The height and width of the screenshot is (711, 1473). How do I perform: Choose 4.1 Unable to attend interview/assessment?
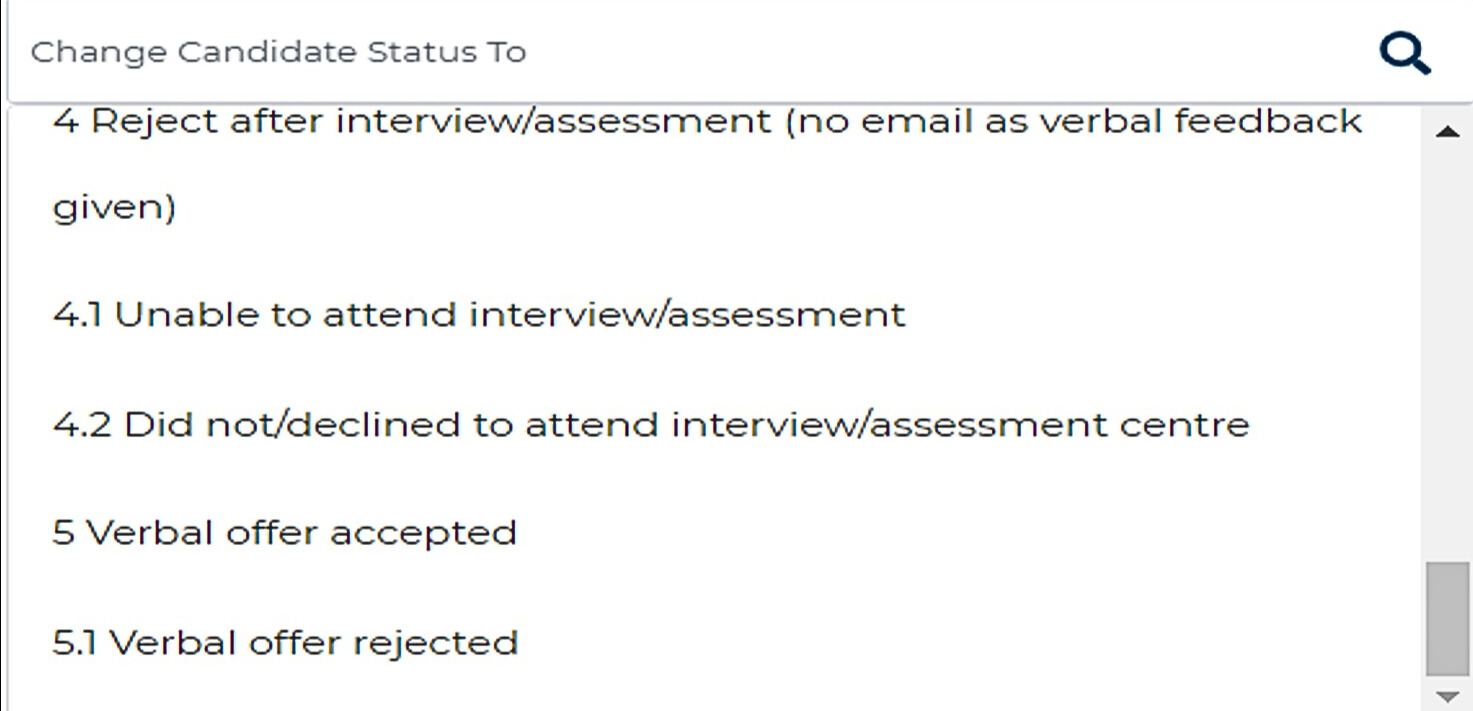click(x=479, y=314)
